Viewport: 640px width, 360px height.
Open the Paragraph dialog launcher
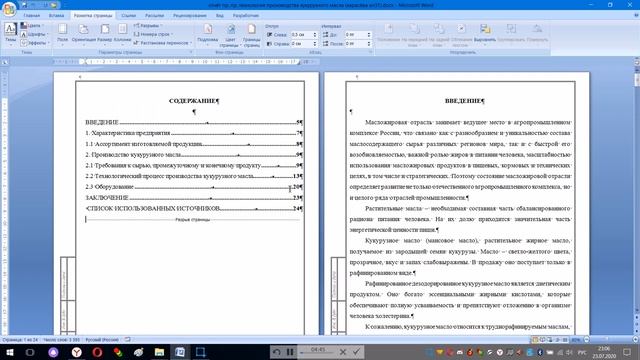(x=371, y=52)
